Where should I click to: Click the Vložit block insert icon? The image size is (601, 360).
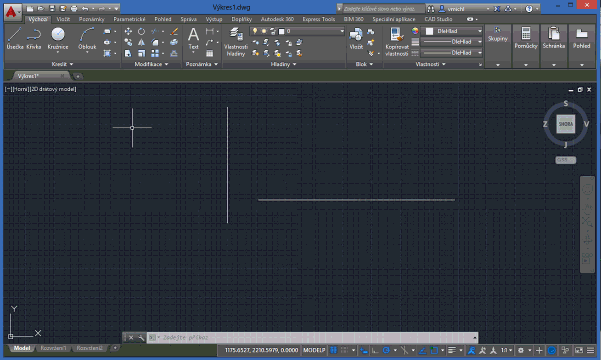pos(356,38)
